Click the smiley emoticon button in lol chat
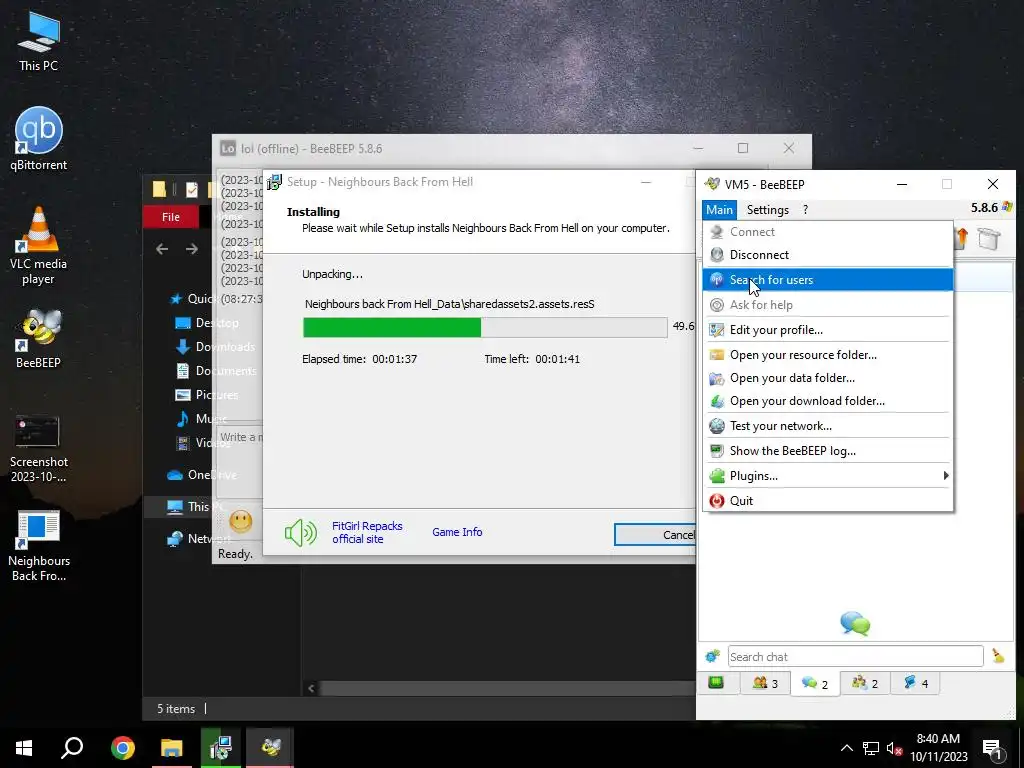Viewport: 1024px width, 768px height. [240, 521]
